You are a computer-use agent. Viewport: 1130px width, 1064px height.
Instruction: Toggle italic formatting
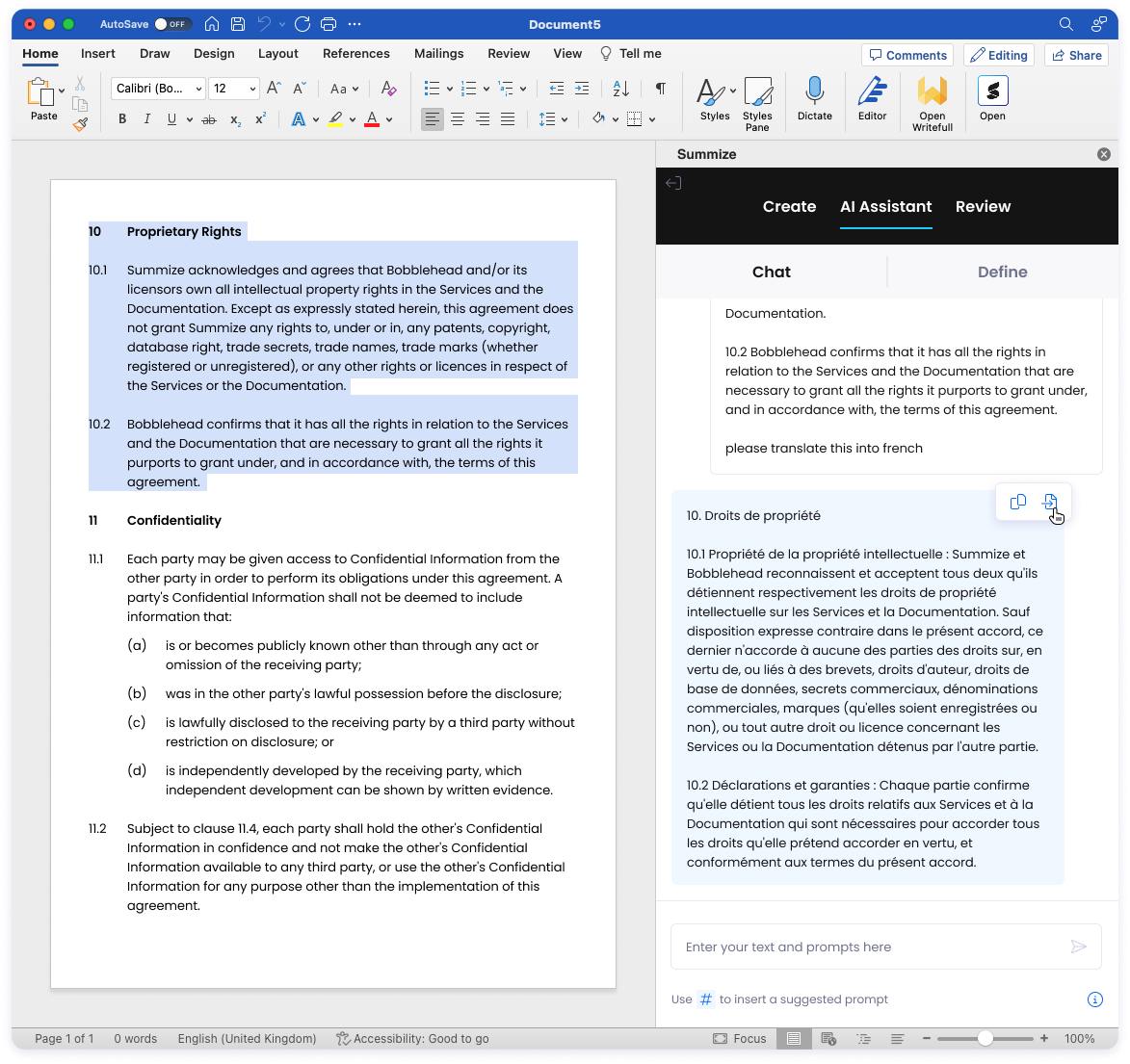click(x=147, y=119)
